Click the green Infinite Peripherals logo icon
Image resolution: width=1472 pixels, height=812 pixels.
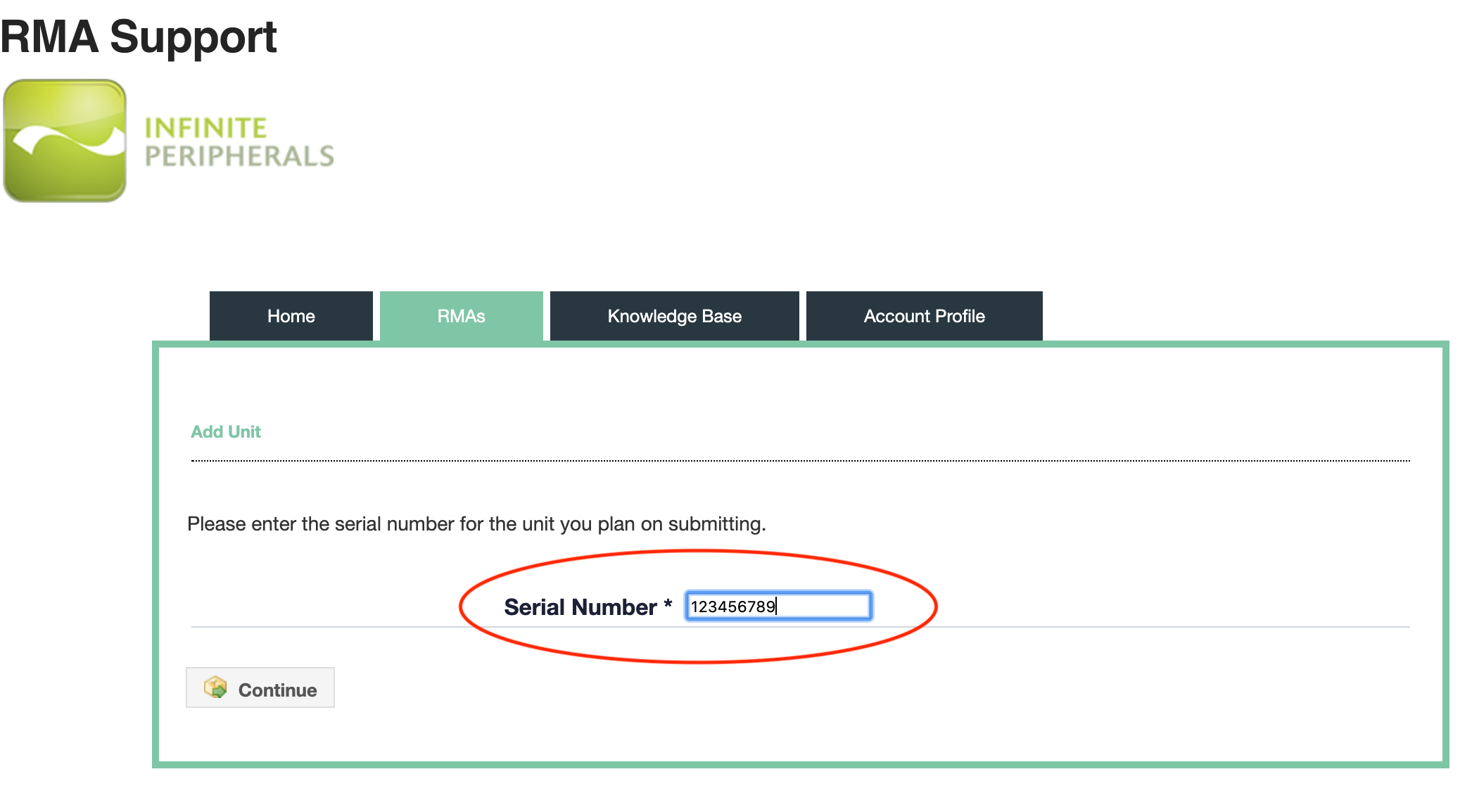click(x=65, y=141)
